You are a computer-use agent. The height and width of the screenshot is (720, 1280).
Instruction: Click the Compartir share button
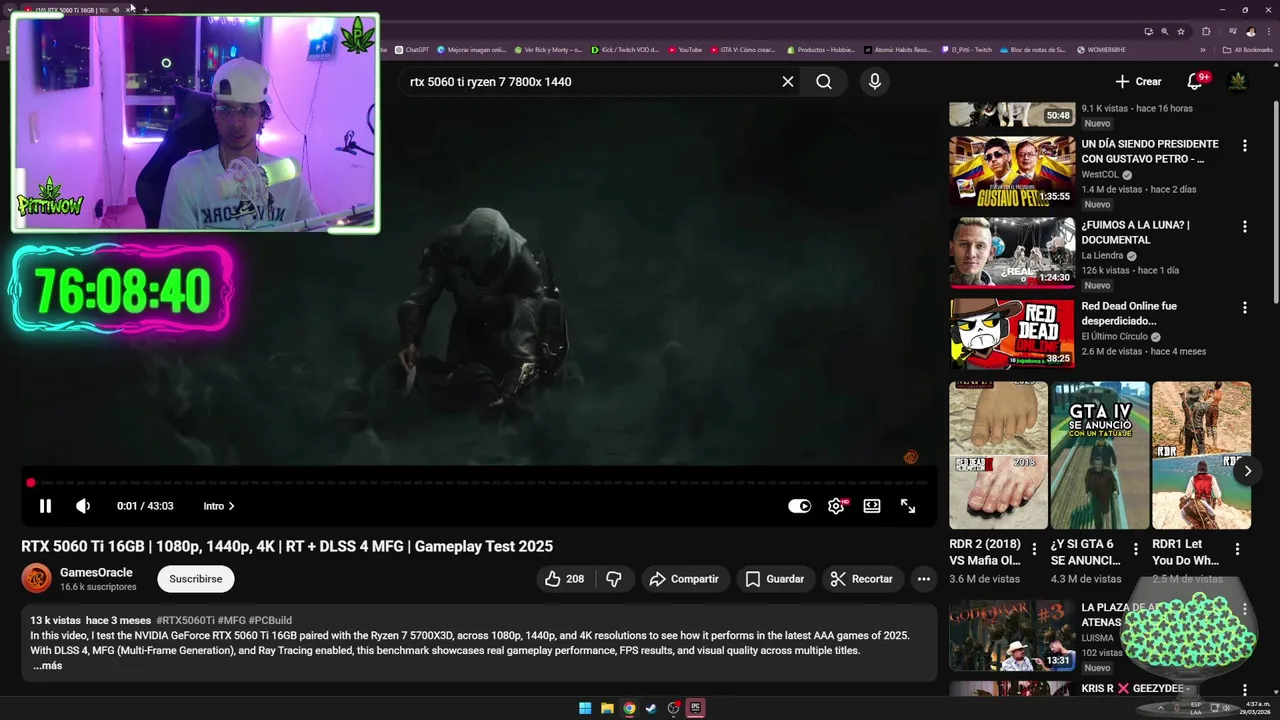click(684, 579)
